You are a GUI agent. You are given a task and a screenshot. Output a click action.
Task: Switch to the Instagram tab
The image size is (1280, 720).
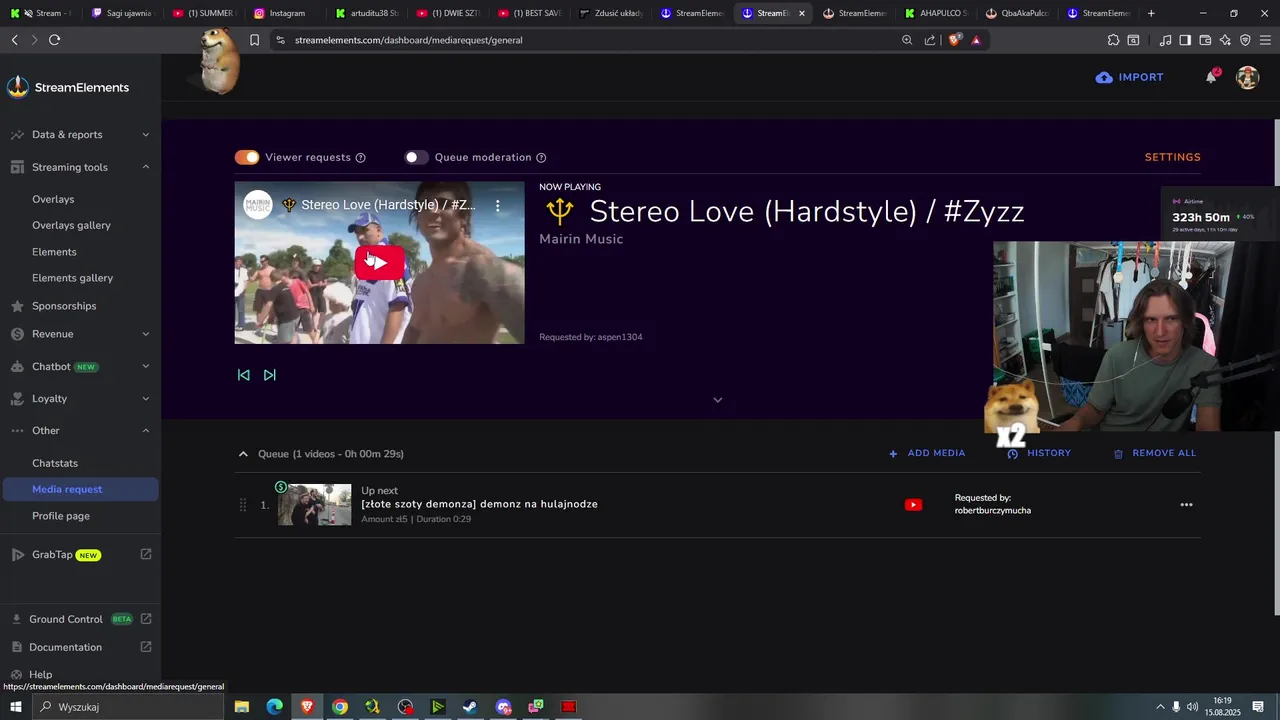(x=284, y=13)
